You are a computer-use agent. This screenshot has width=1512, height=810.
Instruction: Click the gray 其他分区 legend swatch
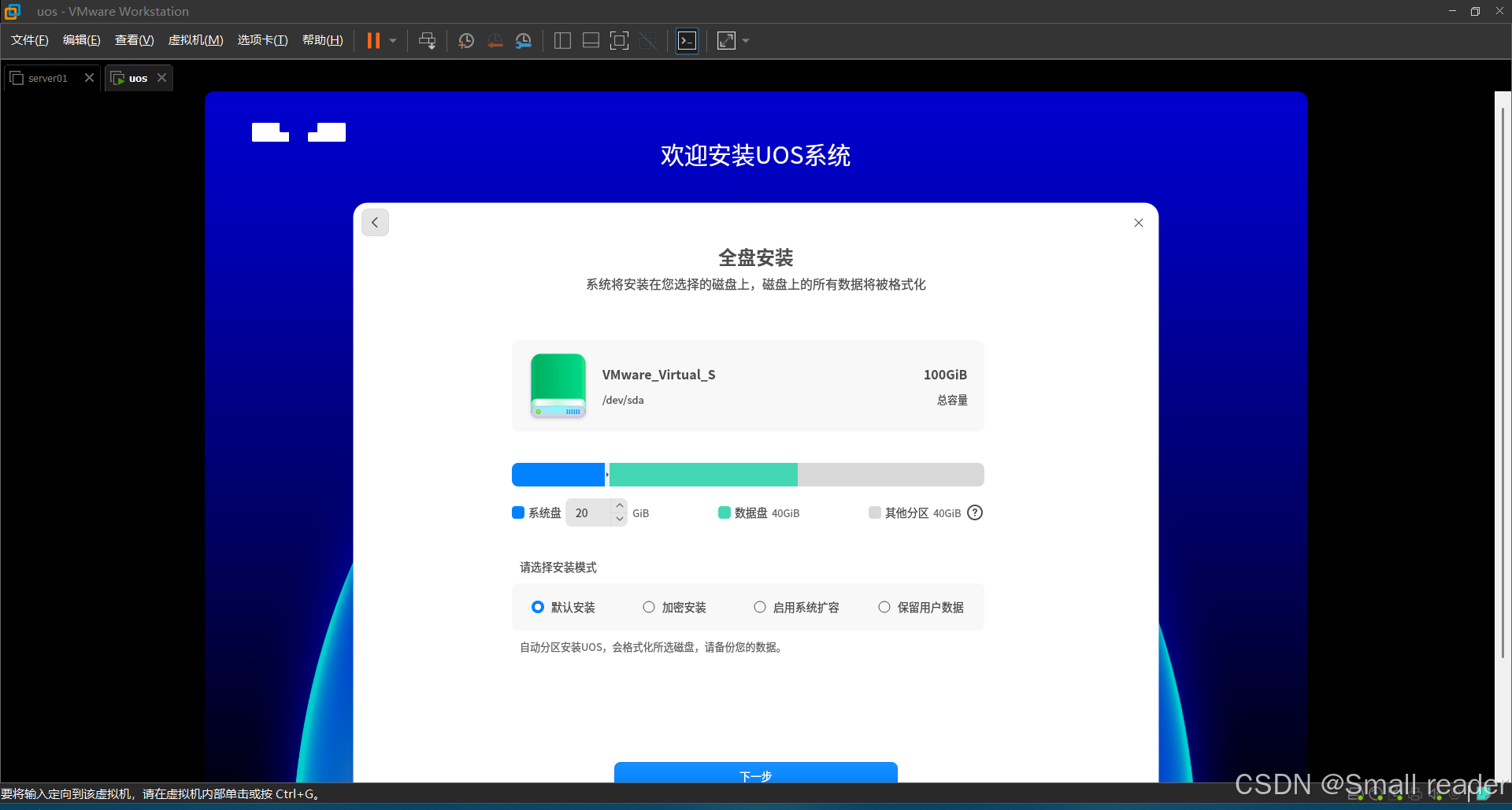pos(874,512)
